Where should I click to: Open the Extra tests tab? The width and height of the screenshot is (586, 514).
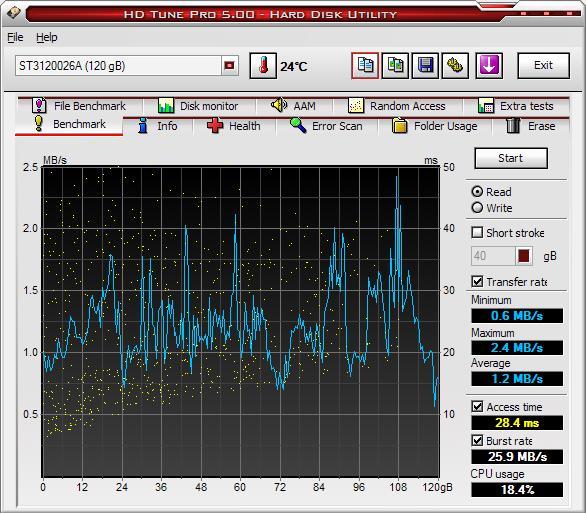tap(516, 106)
